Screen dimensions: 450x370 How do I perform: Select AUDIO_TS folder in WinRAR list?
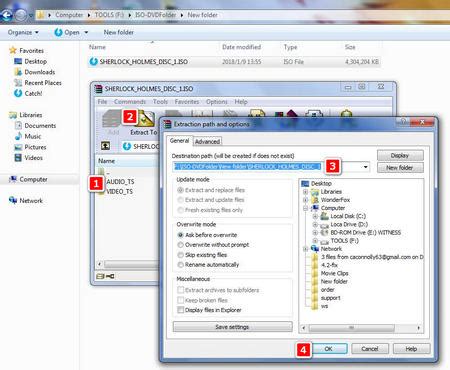pos(117,182)
